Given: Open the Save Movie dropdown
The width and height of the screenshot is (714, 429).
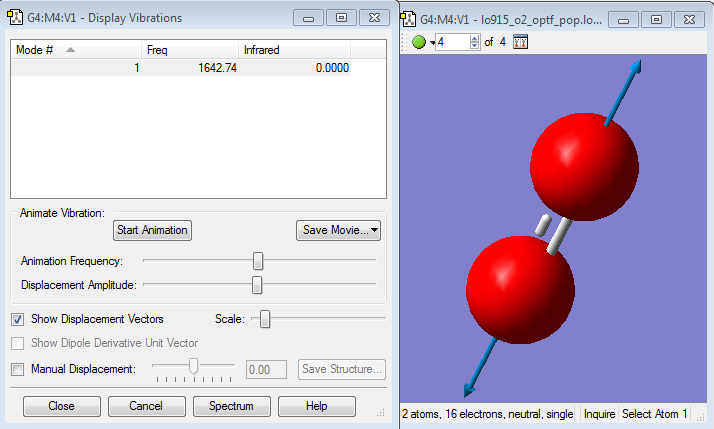Looking at the screenshot, I should (338, 230).
